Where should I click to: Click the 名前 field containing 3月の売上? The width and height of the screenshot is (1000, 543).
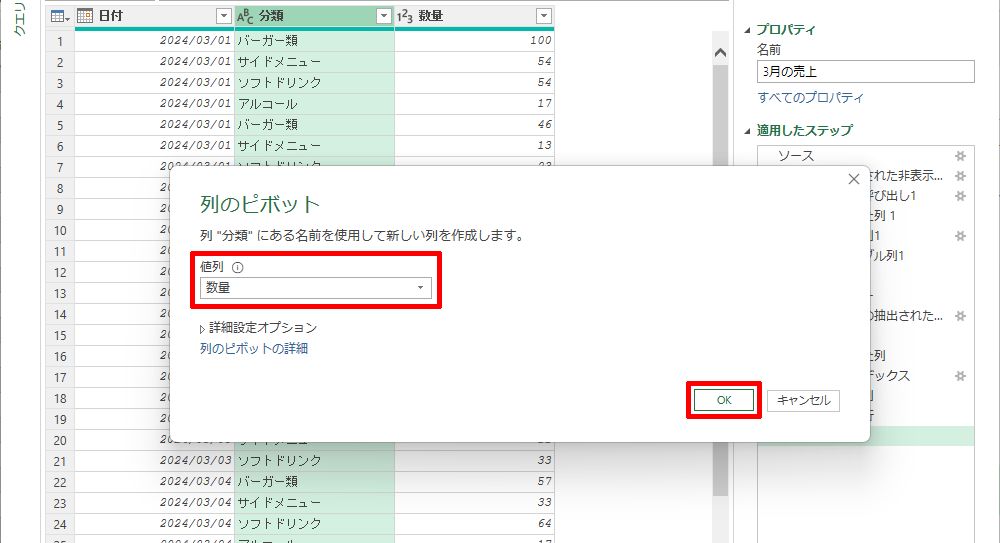864,72
